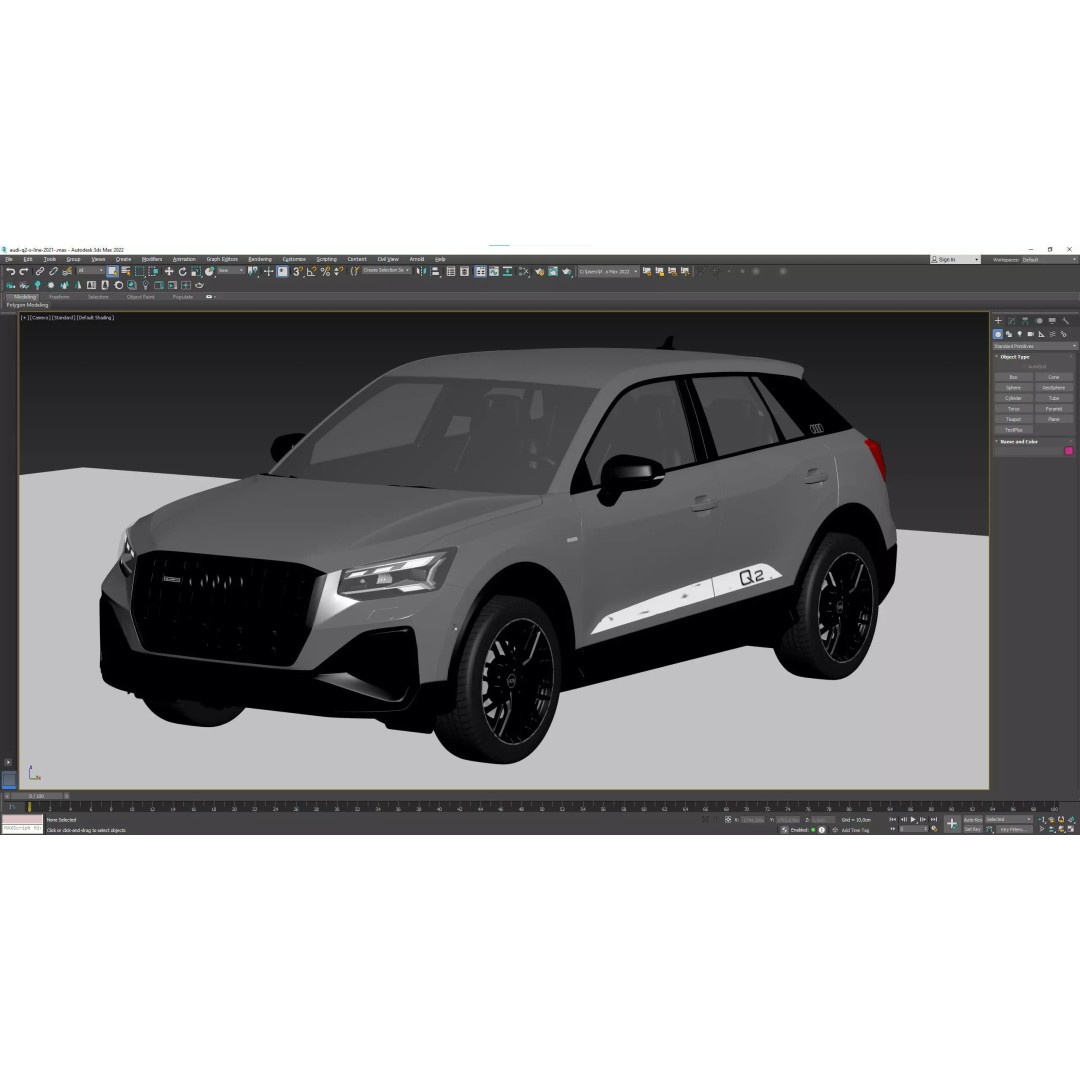This screenshot has height=1080, width=1080.
Task: Open the Render Setup icon
Action: 539,272
